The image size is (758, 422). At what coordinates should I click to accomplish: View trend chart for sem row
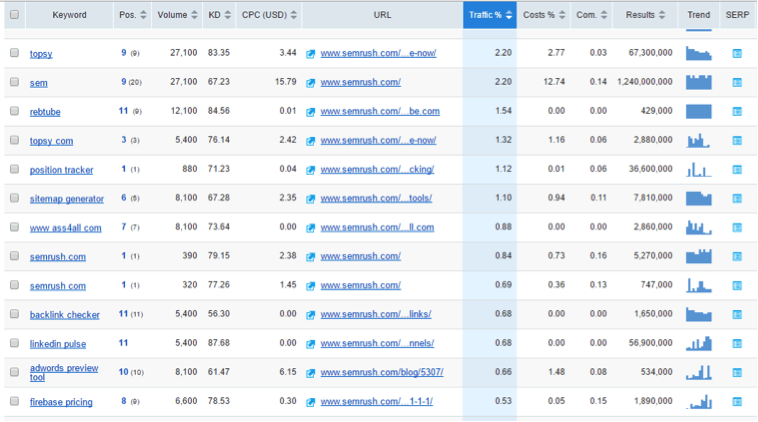click(x=699, y=82)
